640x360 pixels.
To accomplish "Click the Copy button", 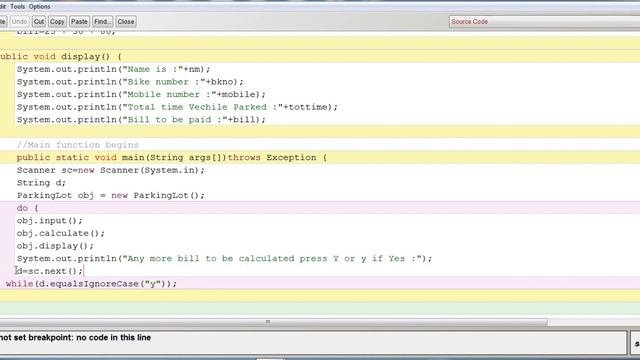I will [57, 22].
